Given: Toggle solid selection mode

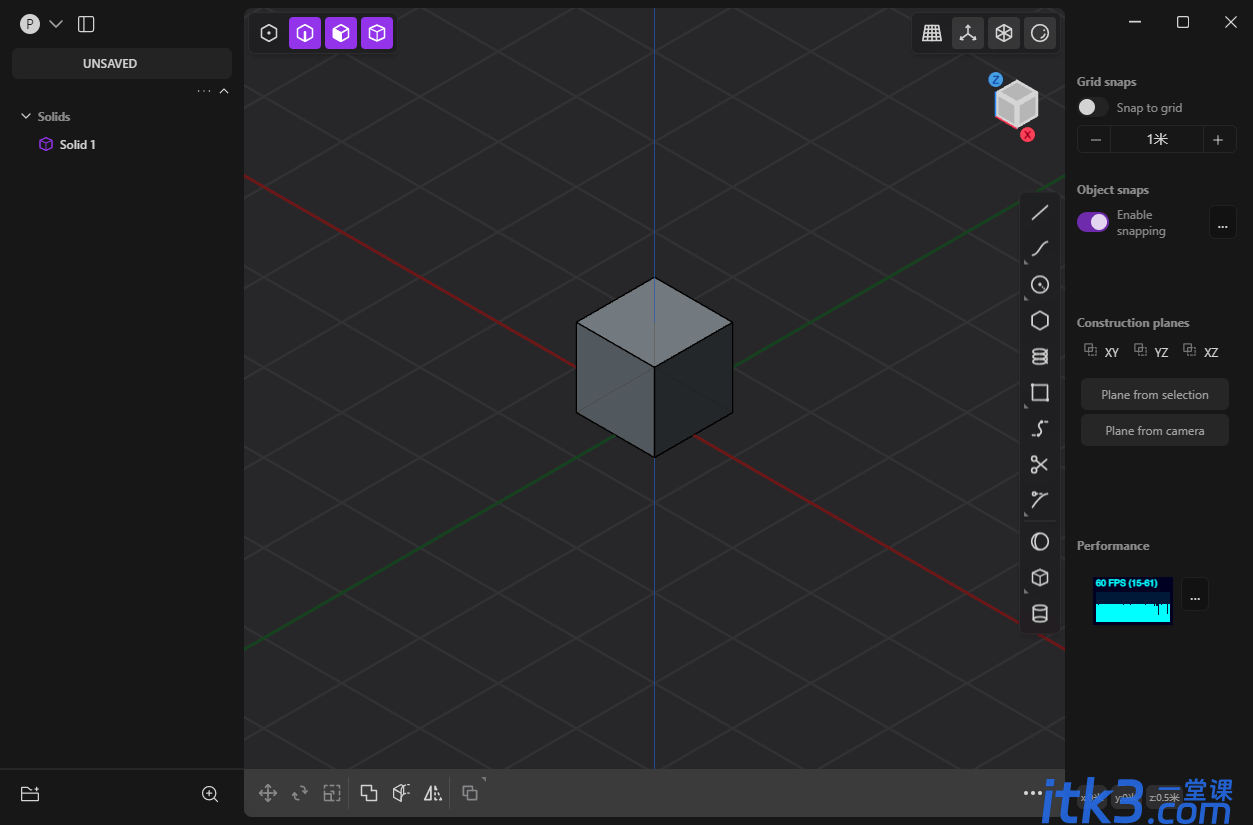Looking at the screenshot, I should point(377,33).
